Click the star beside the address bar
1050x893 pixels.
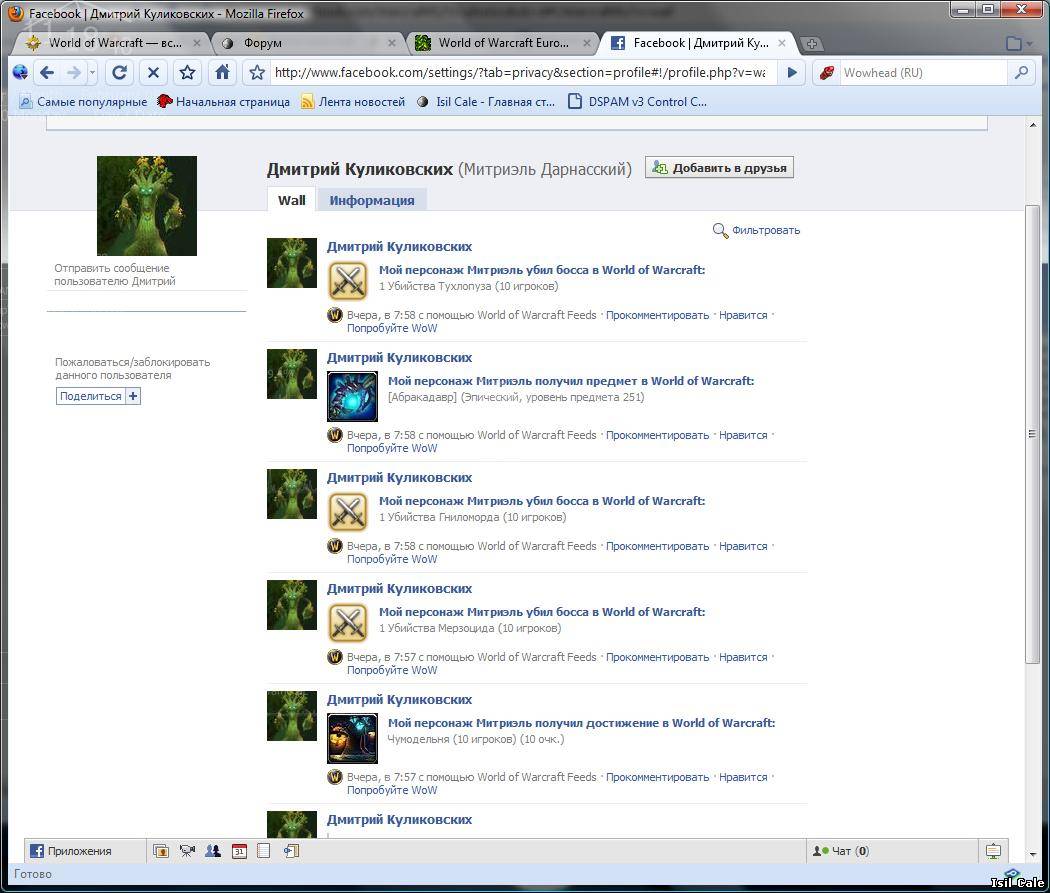(256, 72)
